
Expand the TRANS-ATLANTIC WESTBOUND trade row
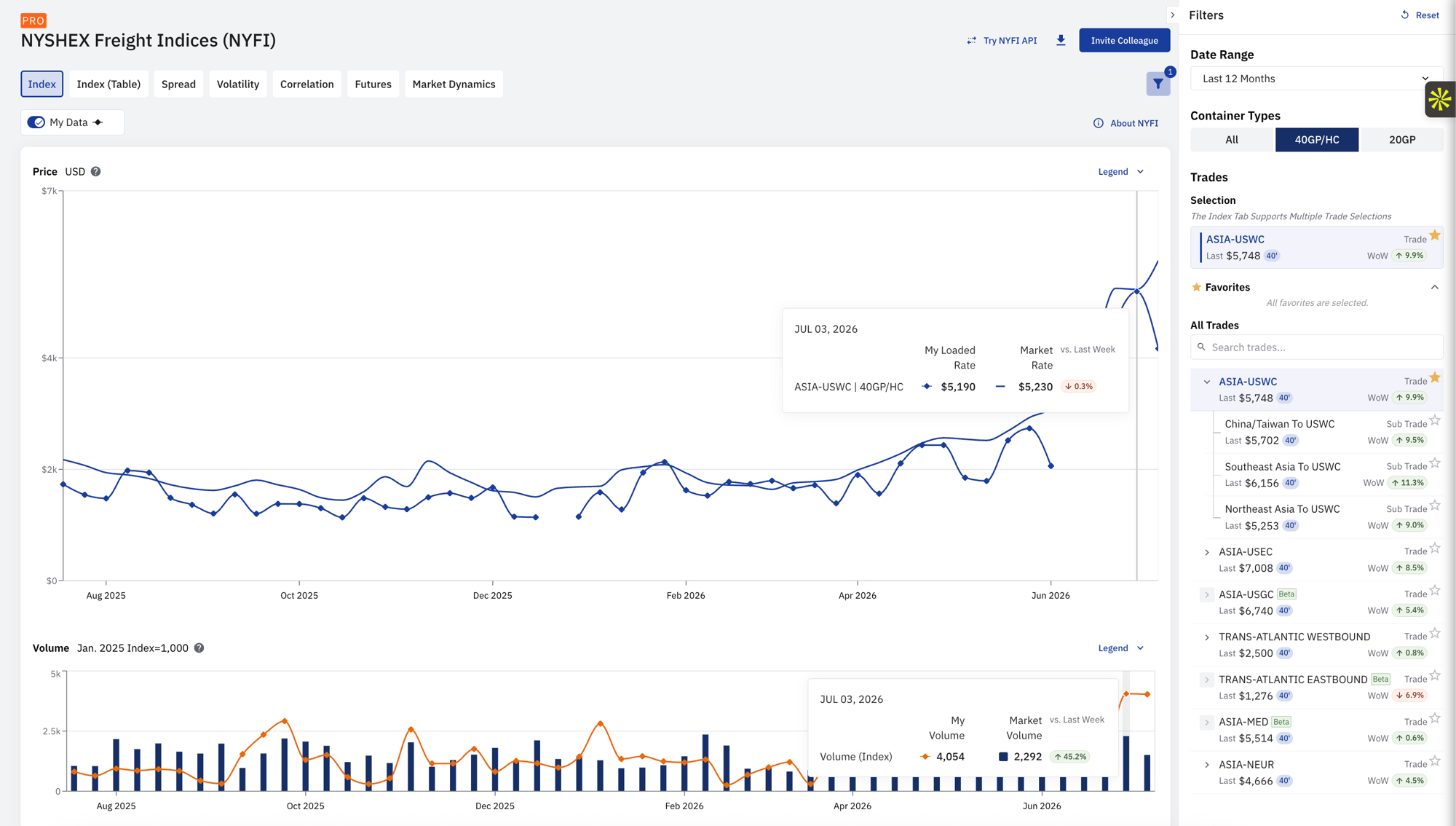point(1206,637)
